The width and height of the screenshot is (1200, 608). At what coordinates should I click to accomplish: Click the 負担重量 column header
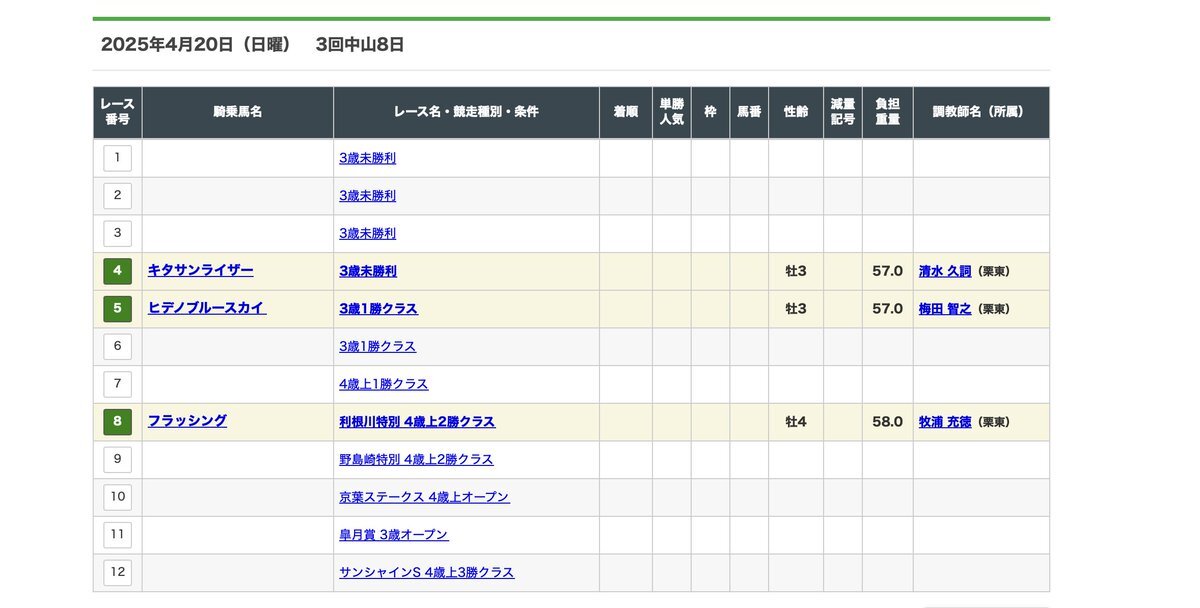click(x=887, y=112)
